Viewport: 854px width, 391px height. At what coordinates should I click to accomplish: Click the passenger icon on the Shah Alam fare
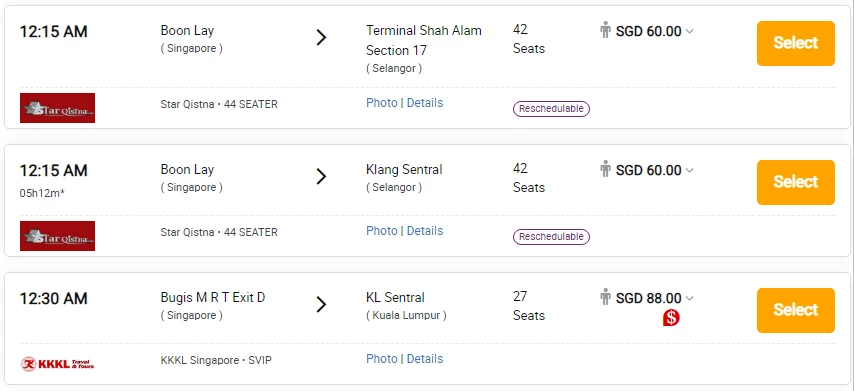tap(605, 30)
